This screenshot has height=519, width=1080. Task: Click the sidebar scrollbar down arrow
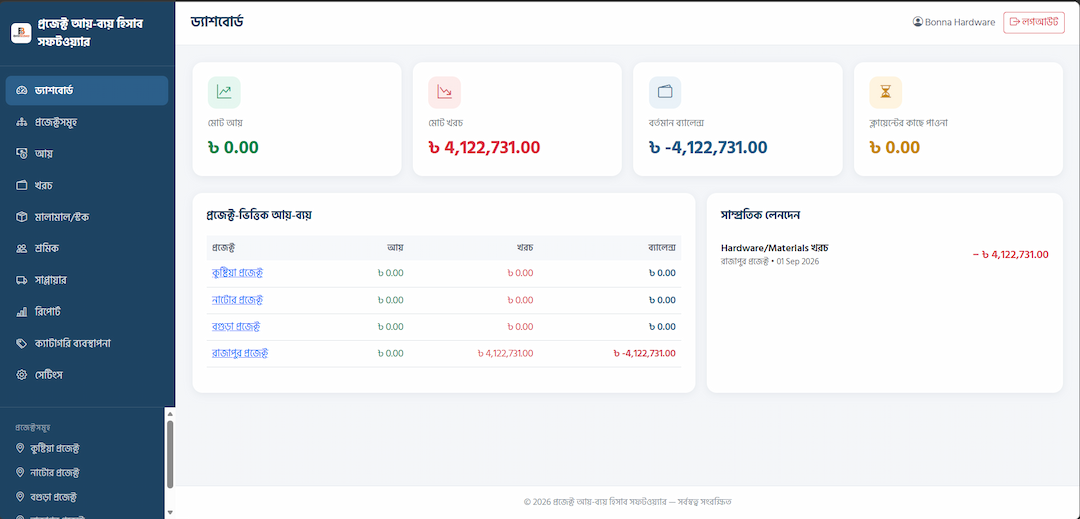tap(169, 513)
